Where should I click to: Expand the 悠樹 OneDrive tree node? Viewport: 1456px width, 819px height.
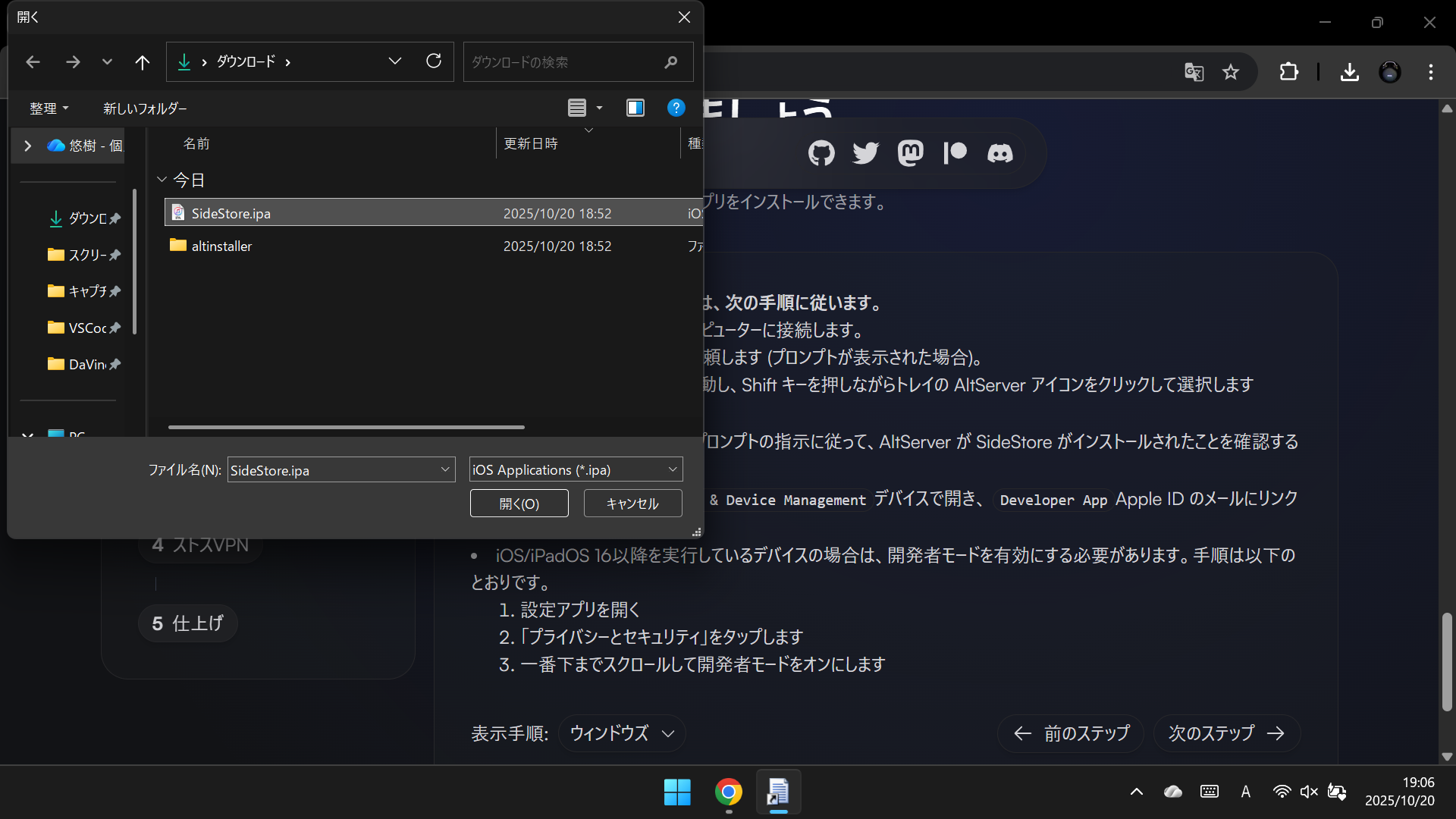pyautogui.click(x=28, y=146)
